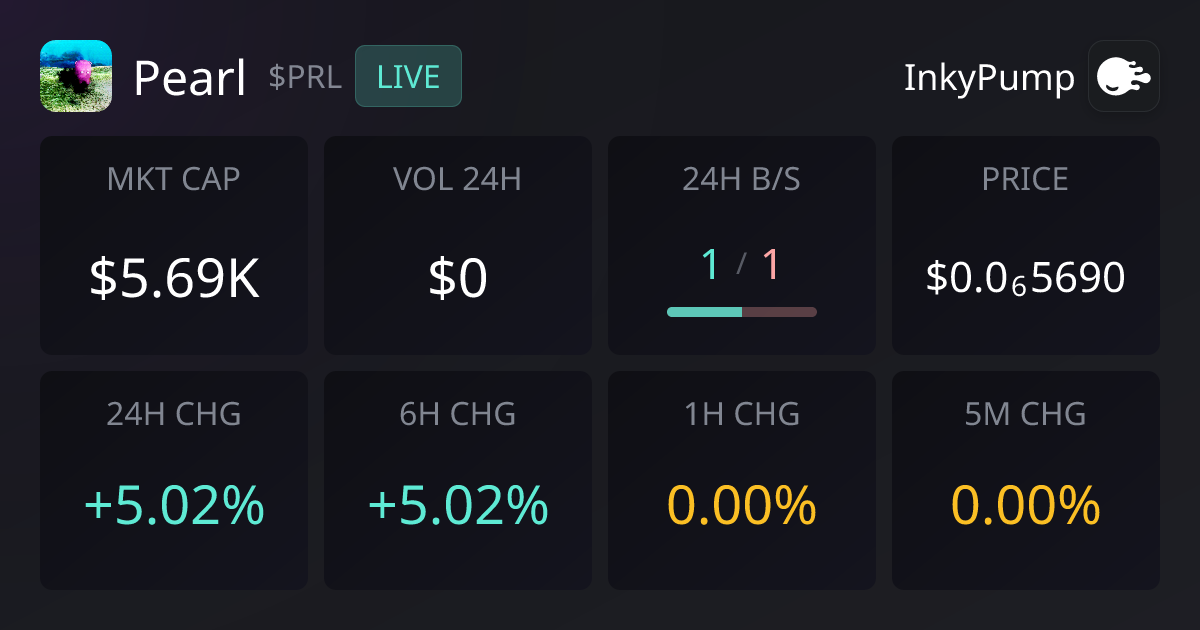Open the MKT CAP $5.69K card
Viewport: 1200px width, 630px height.
[x=174, y=245]
